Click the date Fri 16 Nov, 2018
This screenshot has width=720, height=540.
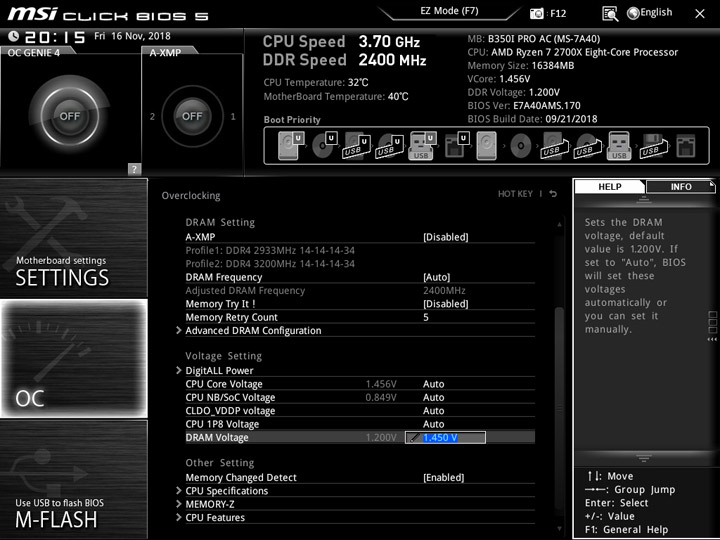click(x=132, y=36)
